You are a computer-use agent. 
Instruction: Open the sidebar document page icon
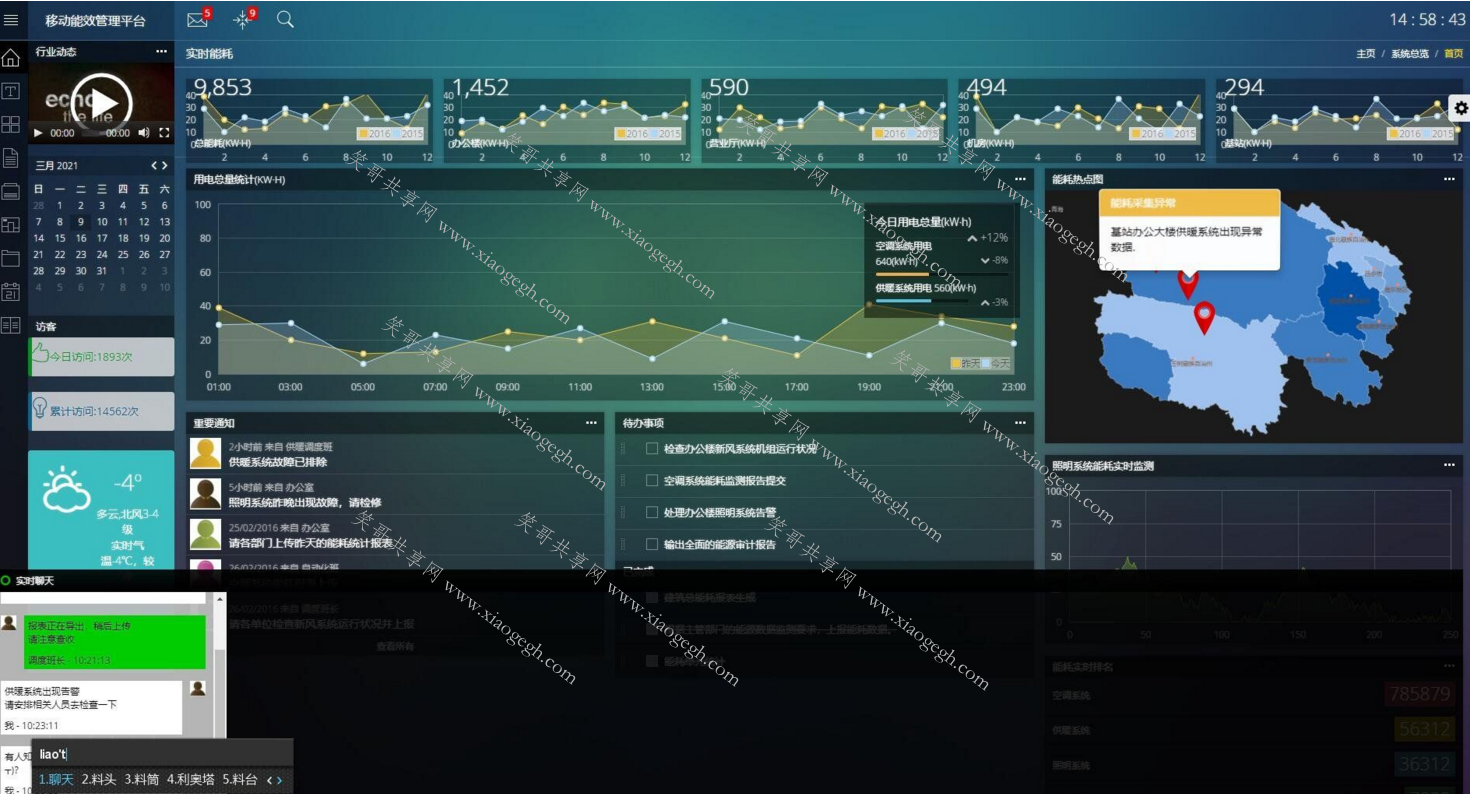pos(11,157)
